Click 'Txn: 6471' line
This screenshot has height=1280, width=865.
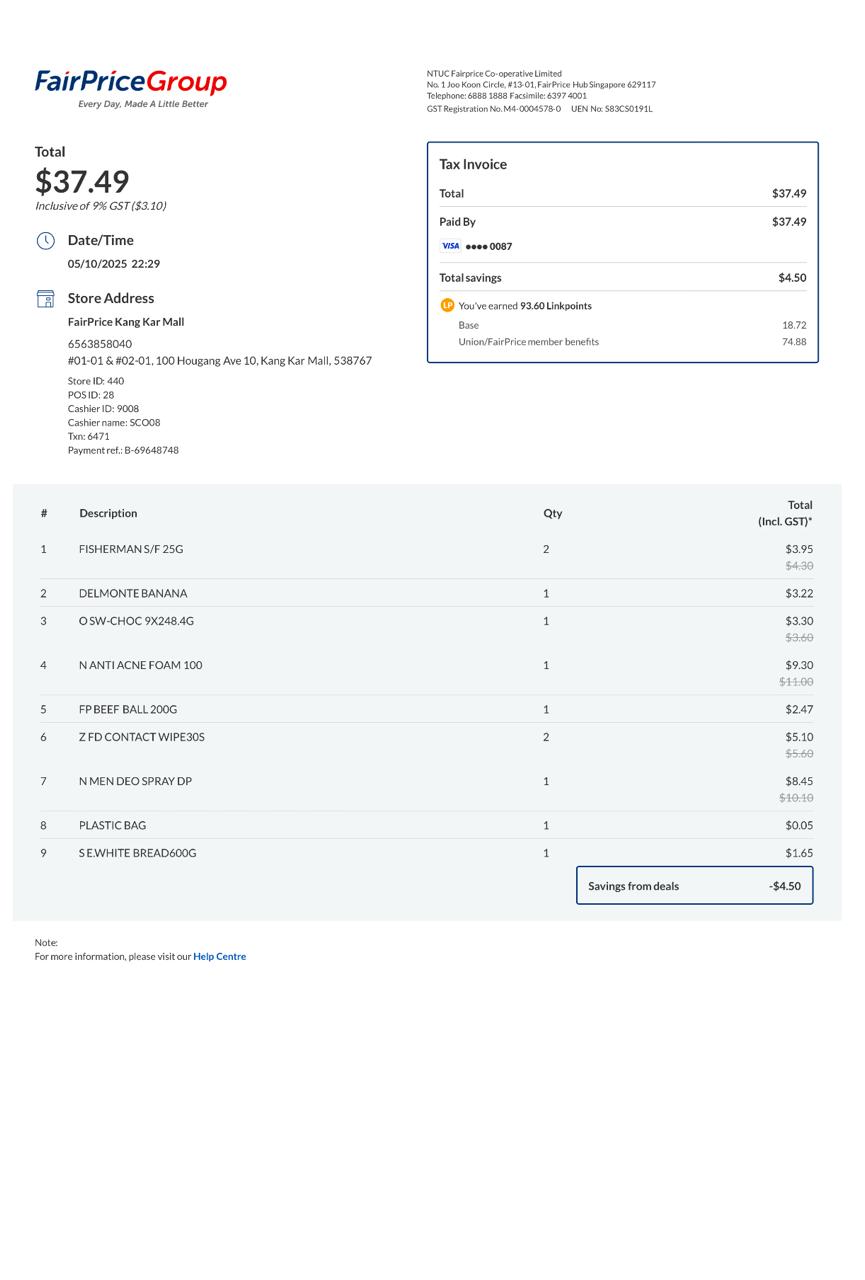click(x=89, y=437)
